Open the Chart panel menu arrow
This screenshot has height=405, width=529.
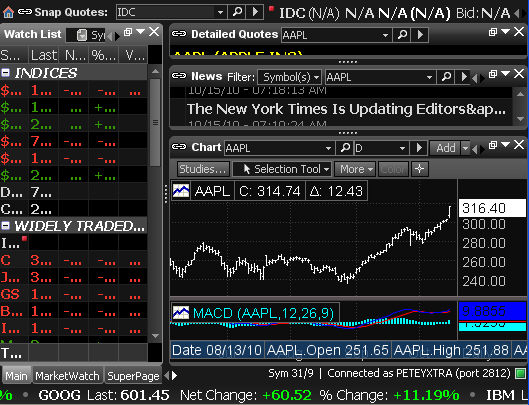(505, 144)
